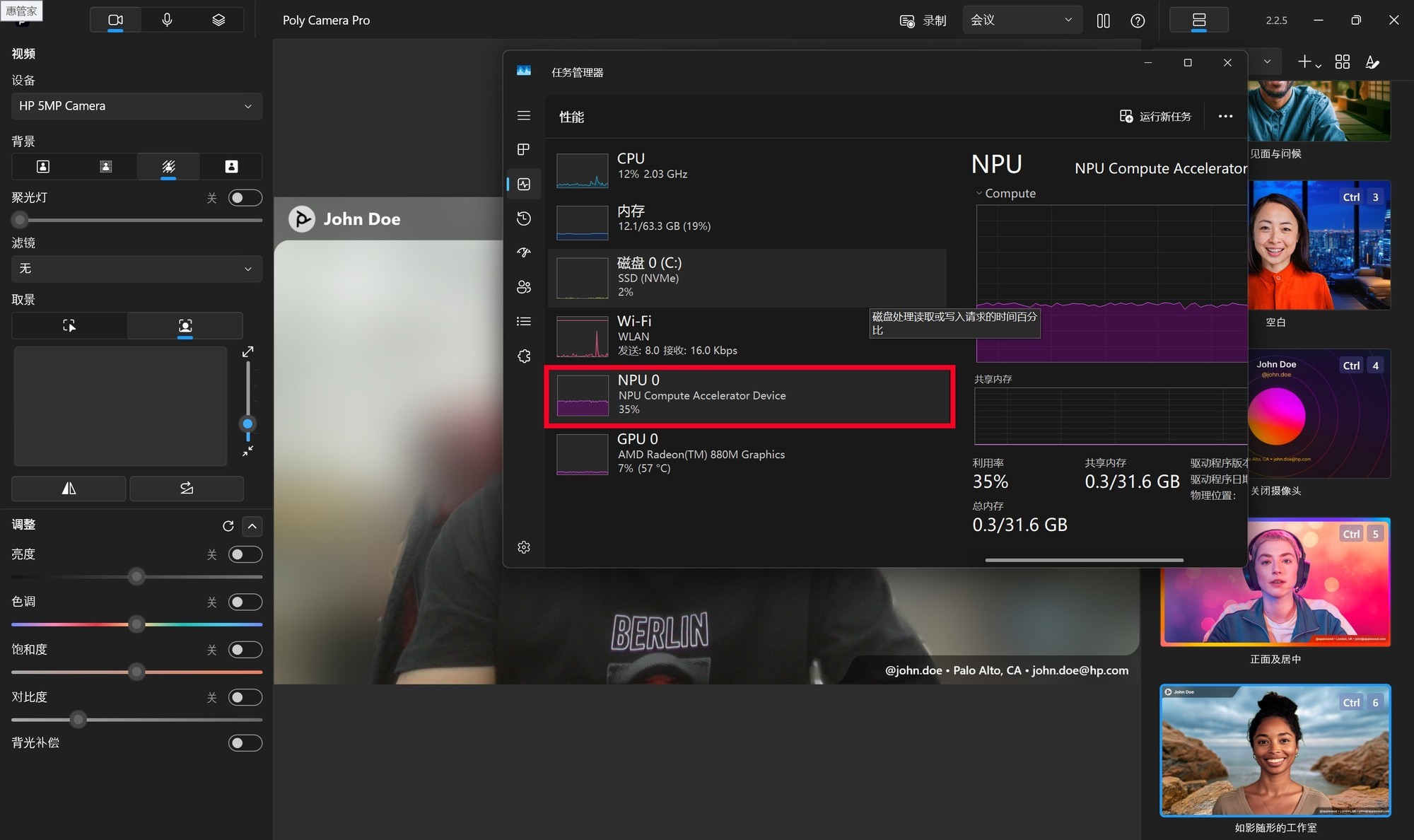Select the 见面与问候 preset thumbnail
This screenshot has width=1414, height=840.
pos(1319,111)
